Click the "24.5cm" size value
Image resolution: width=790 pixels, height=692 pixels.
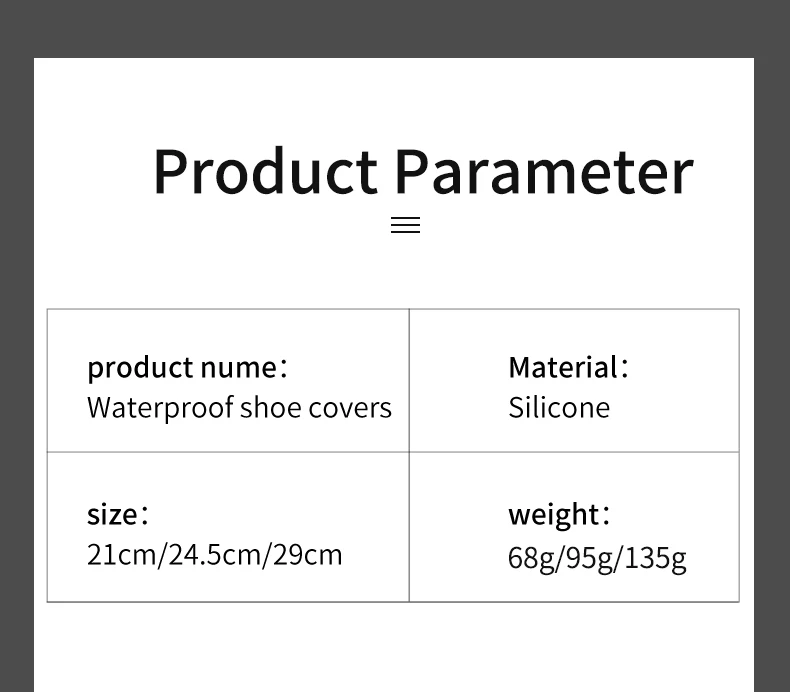click(214, 554)
